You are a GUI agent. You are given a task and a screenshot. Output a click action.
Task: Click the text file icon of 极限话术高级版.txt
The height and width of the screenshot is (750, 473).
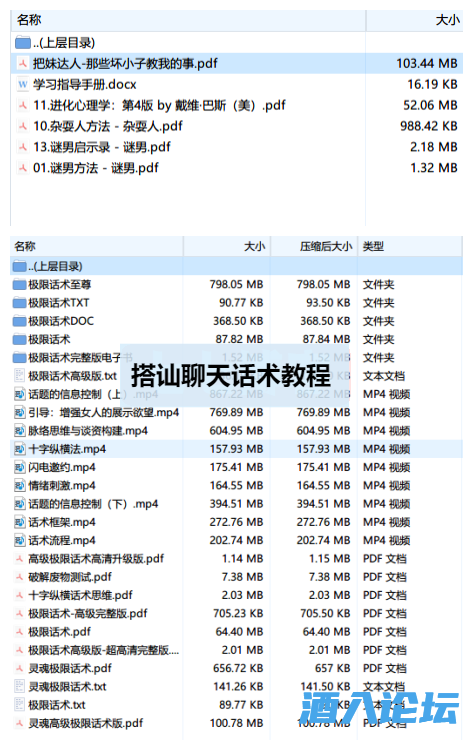click(19, 375)
